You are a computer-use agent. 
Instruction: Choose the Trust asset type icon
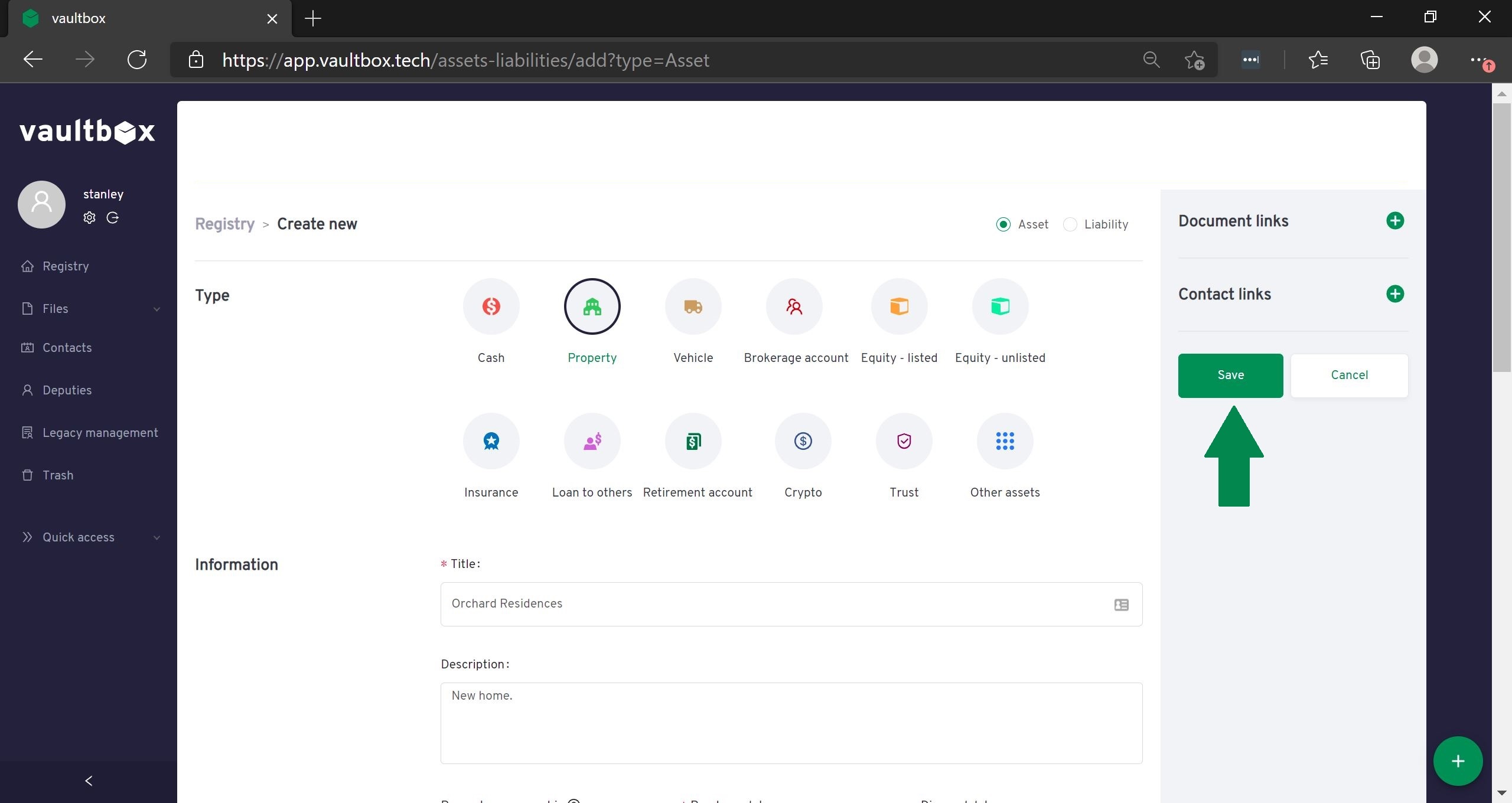(904, 441)
